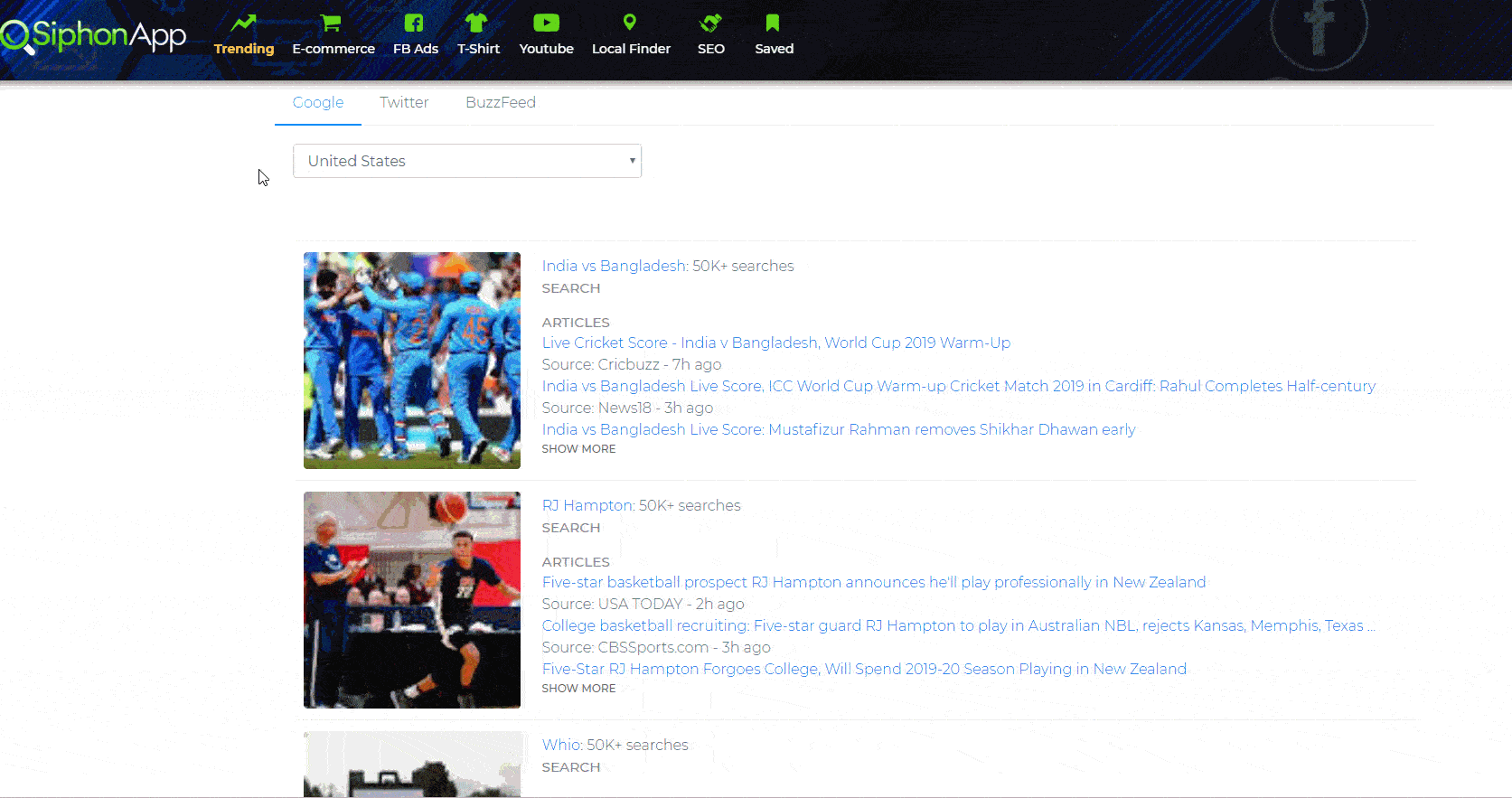Open Live Cricket Score Cricbuzz article
Screen dimensions: 1512x798
coord(776,343)
